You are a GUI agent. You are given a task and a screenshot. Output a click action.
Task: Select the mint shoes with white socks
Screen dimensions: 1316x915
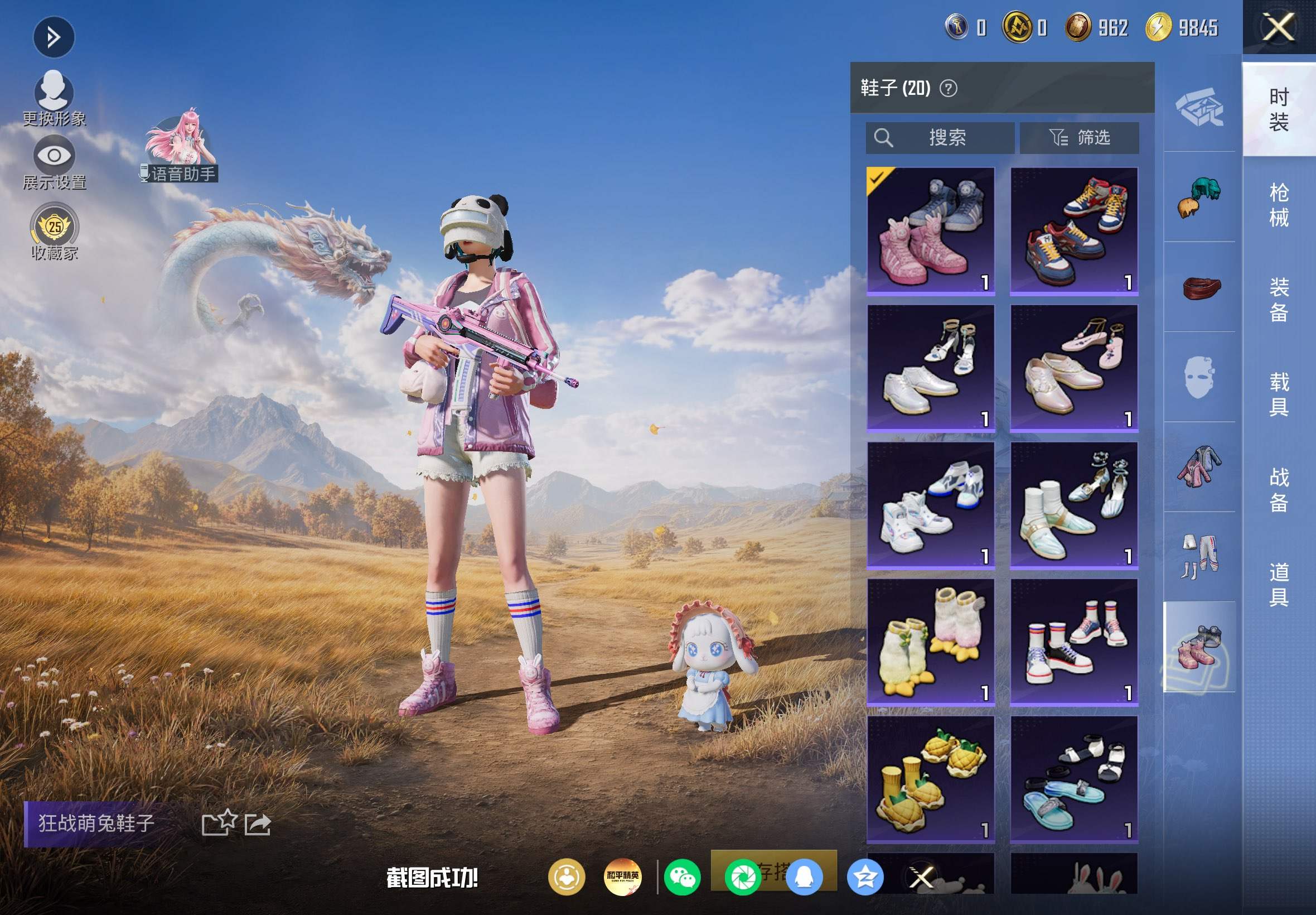pos(1074,505)
